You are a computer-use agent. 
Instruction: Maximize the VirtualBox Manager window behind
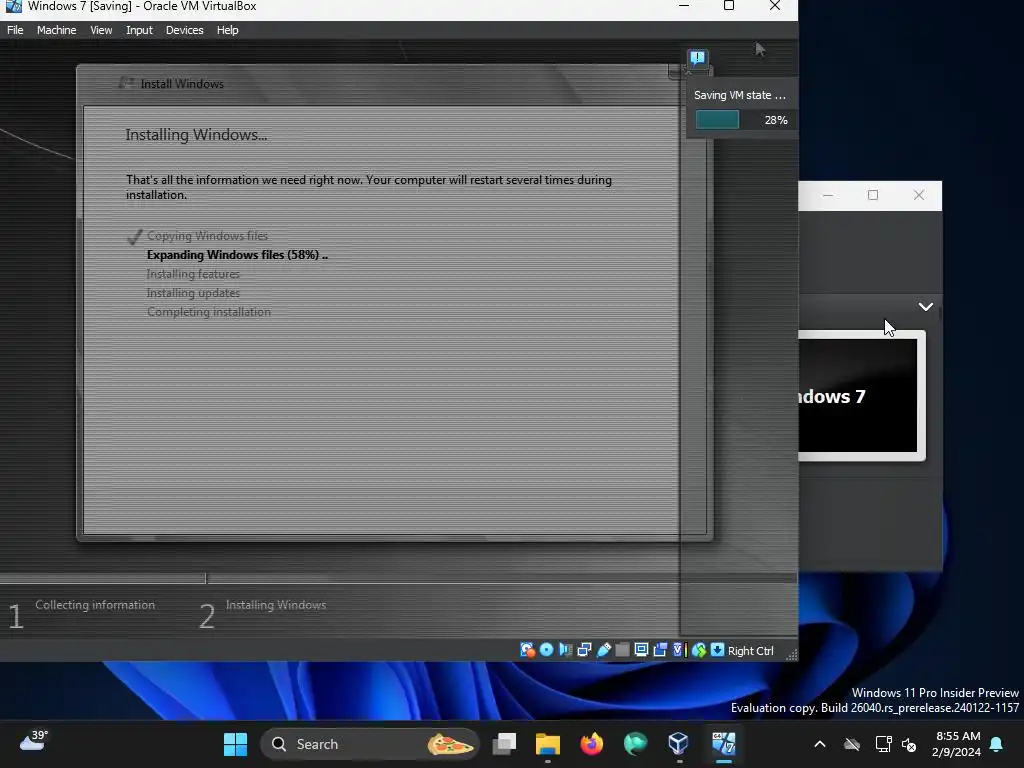tap(872, 195)
